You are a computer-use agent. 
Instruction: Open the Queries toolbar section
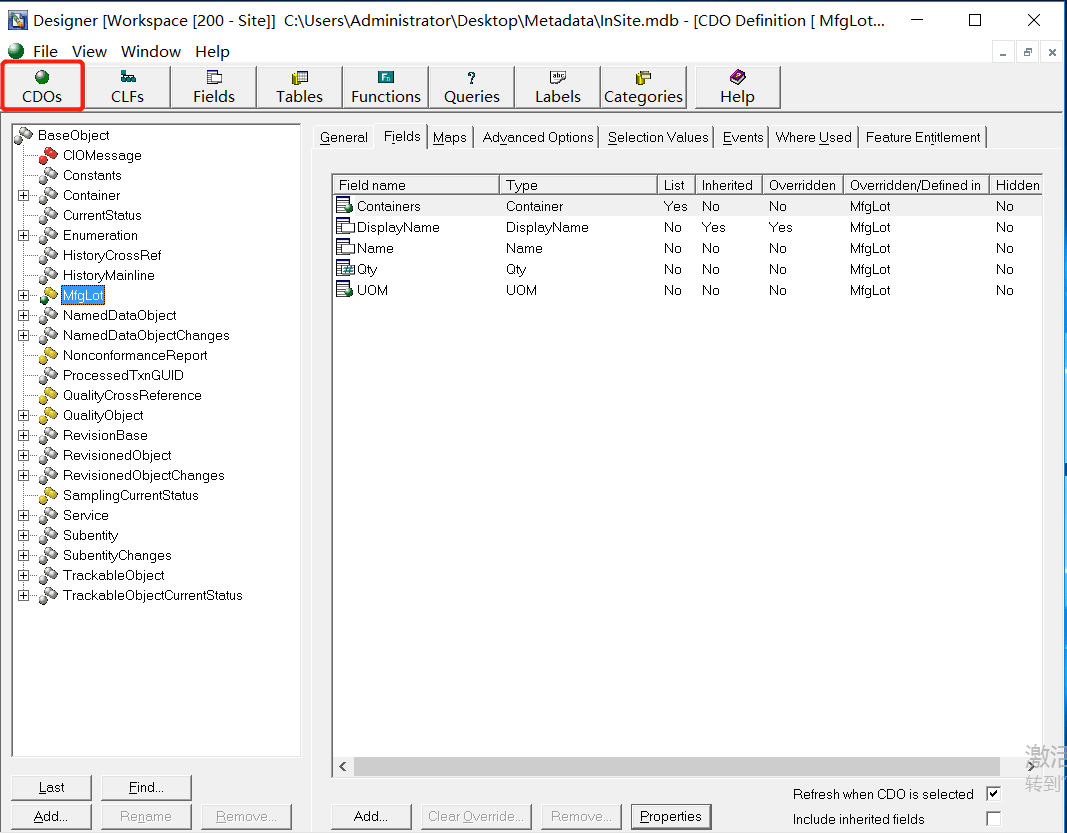[x=471, y=87]
